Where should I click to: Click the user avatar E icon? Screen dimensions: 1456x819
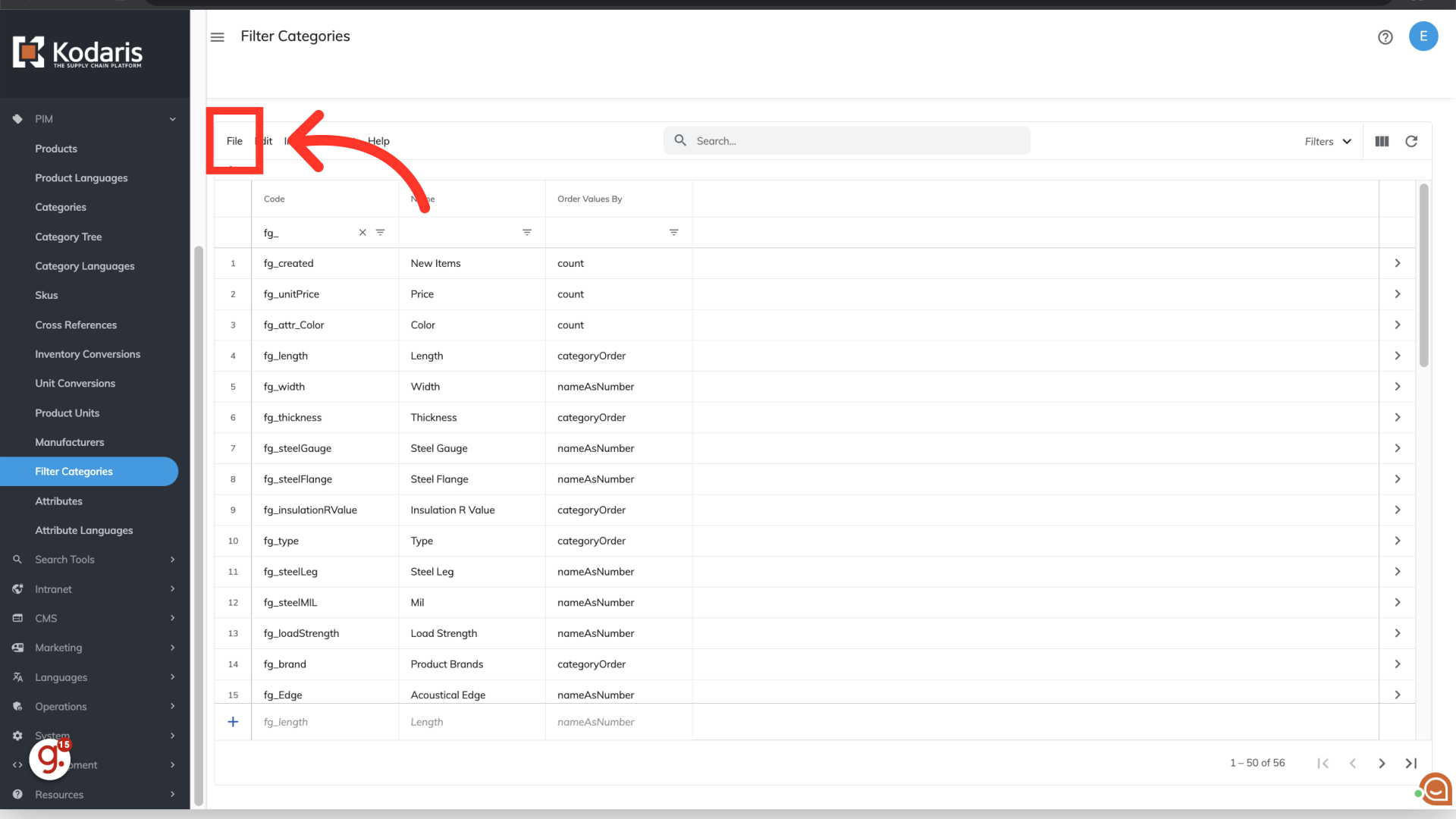click(1423, 36)
